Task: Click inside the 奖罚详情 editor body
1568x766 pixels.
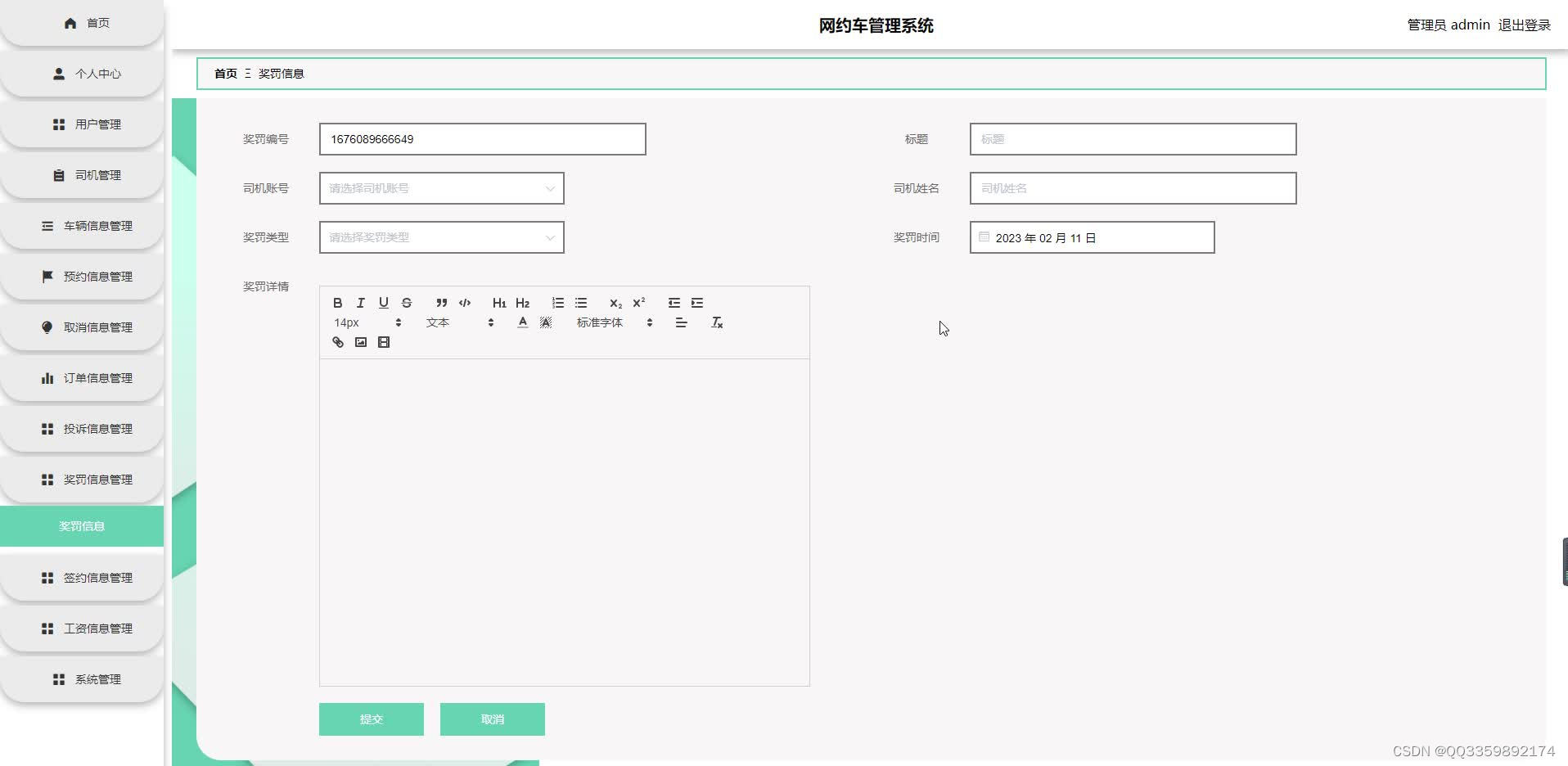Action: click(x=565, y=522)
